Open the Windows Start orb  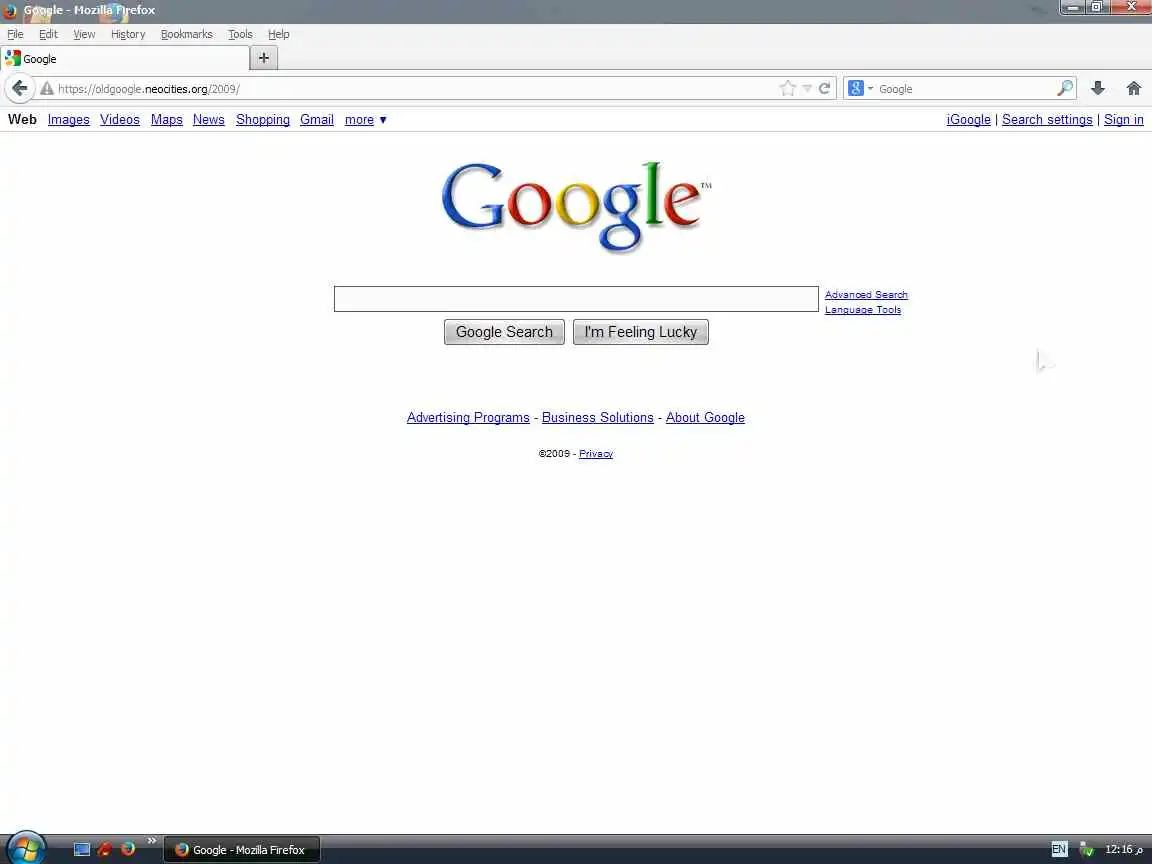click(x=25, y=849)
